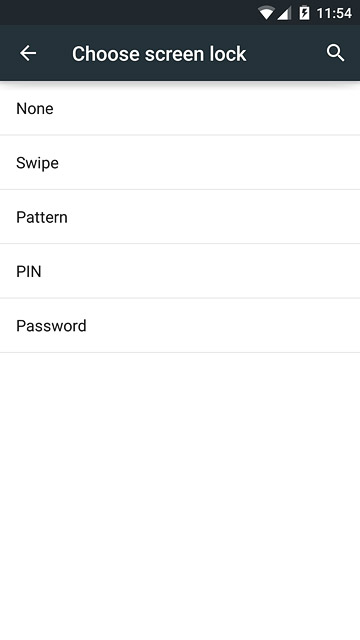Tap the Wi-Fi status icon
The height and width of the screenshot is (640, 360).
point(266,13)
